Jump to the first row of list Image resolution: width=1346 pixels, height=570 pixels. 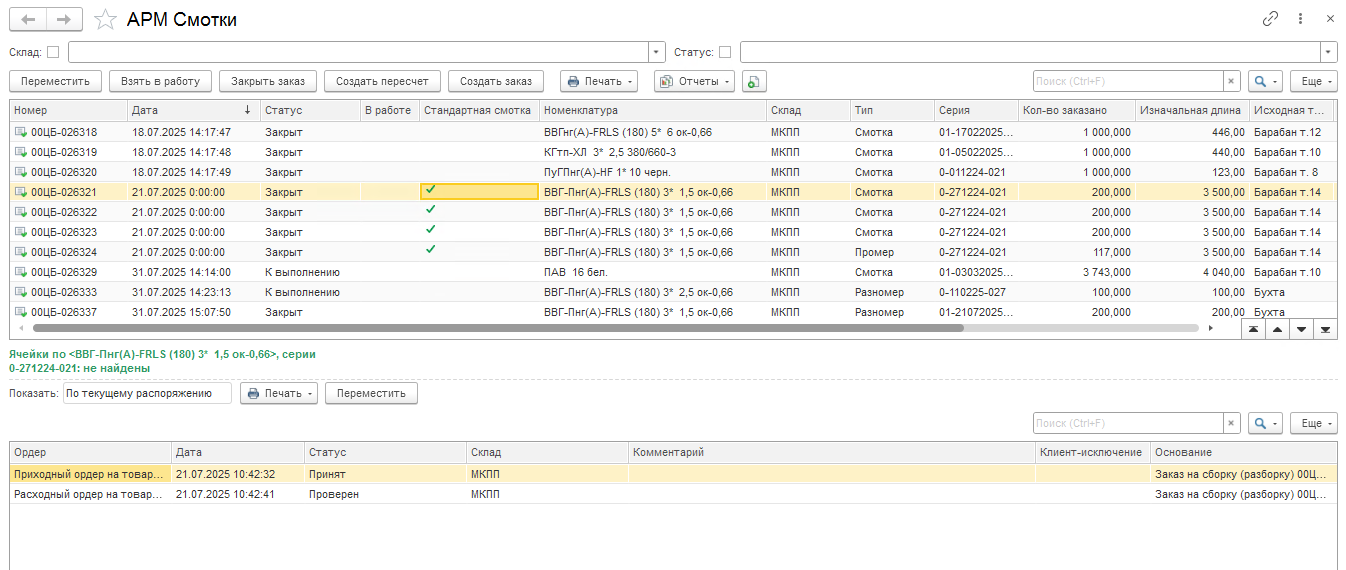(x=1253, y=328)
